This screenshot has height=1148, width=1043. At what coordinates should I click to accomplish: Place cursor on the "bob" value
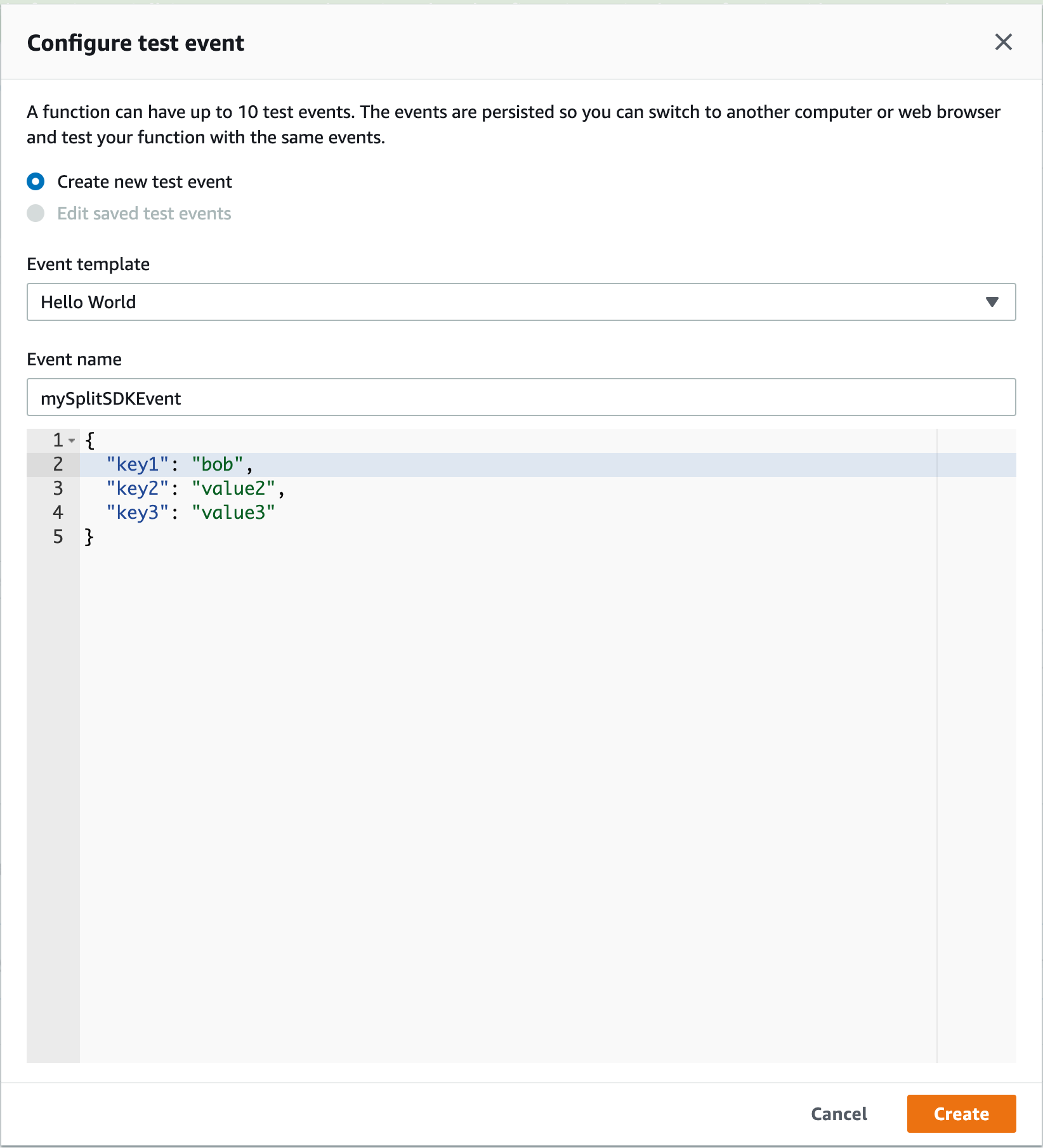218,464
